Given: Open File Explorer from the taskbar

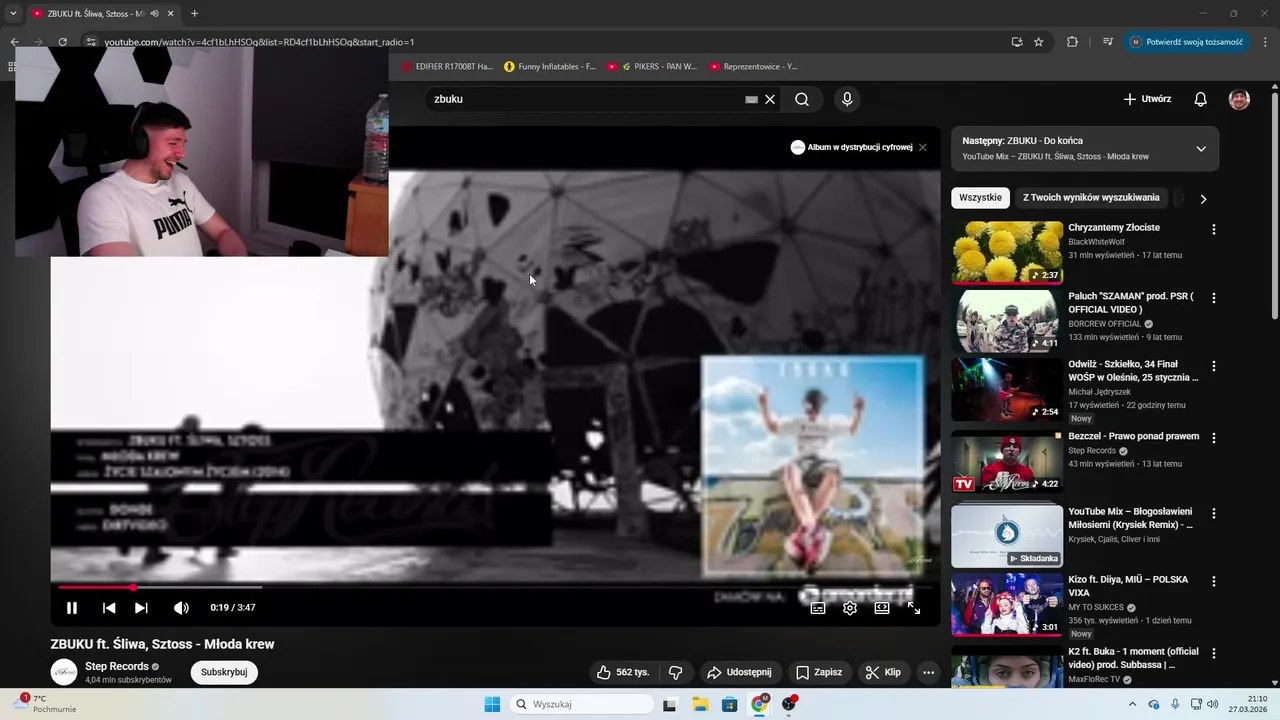Looking at the screenshot, I should [x=700, y=704].
